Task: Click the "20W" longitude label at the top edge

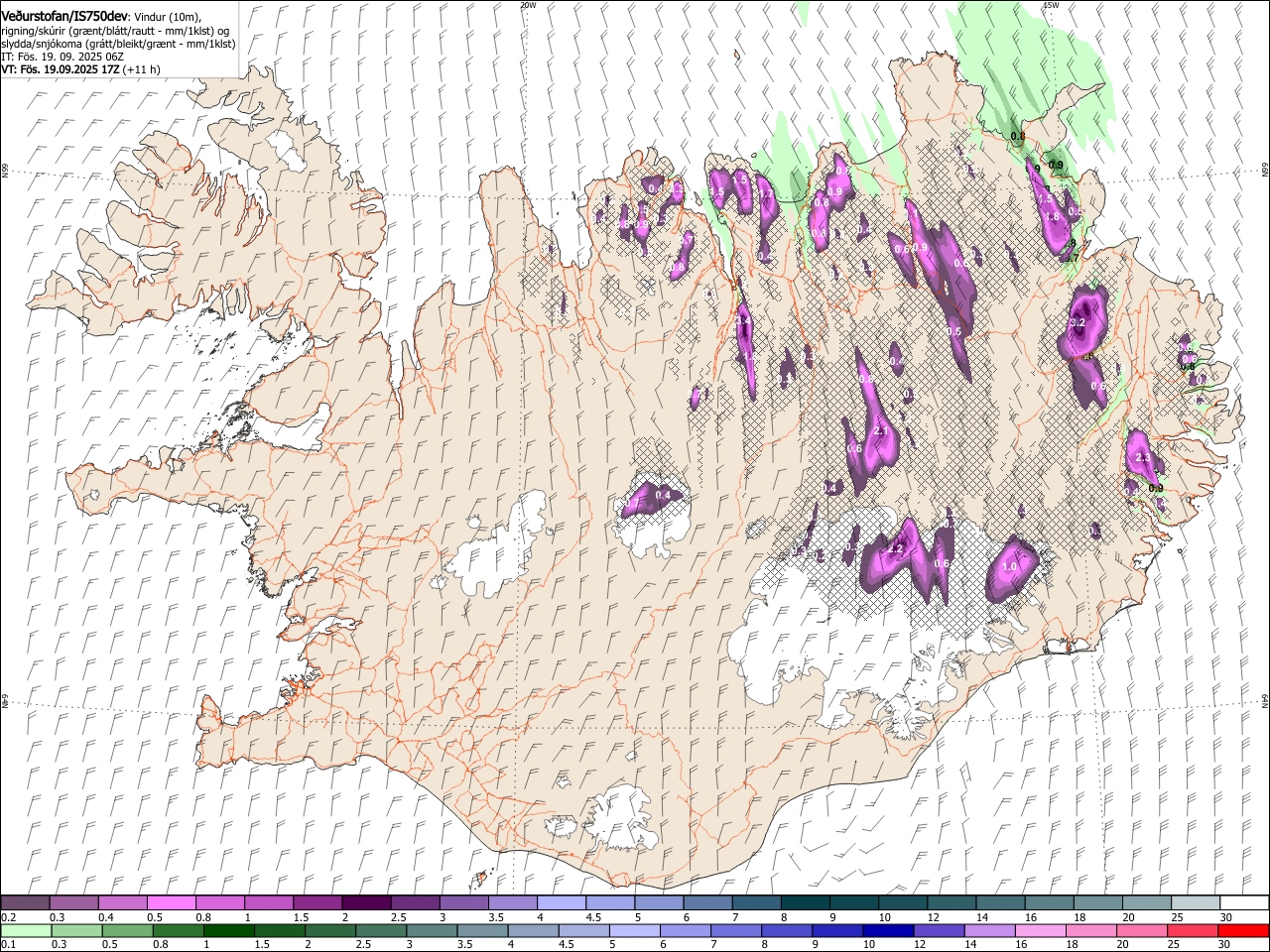Action: click(x=528, y=5)
